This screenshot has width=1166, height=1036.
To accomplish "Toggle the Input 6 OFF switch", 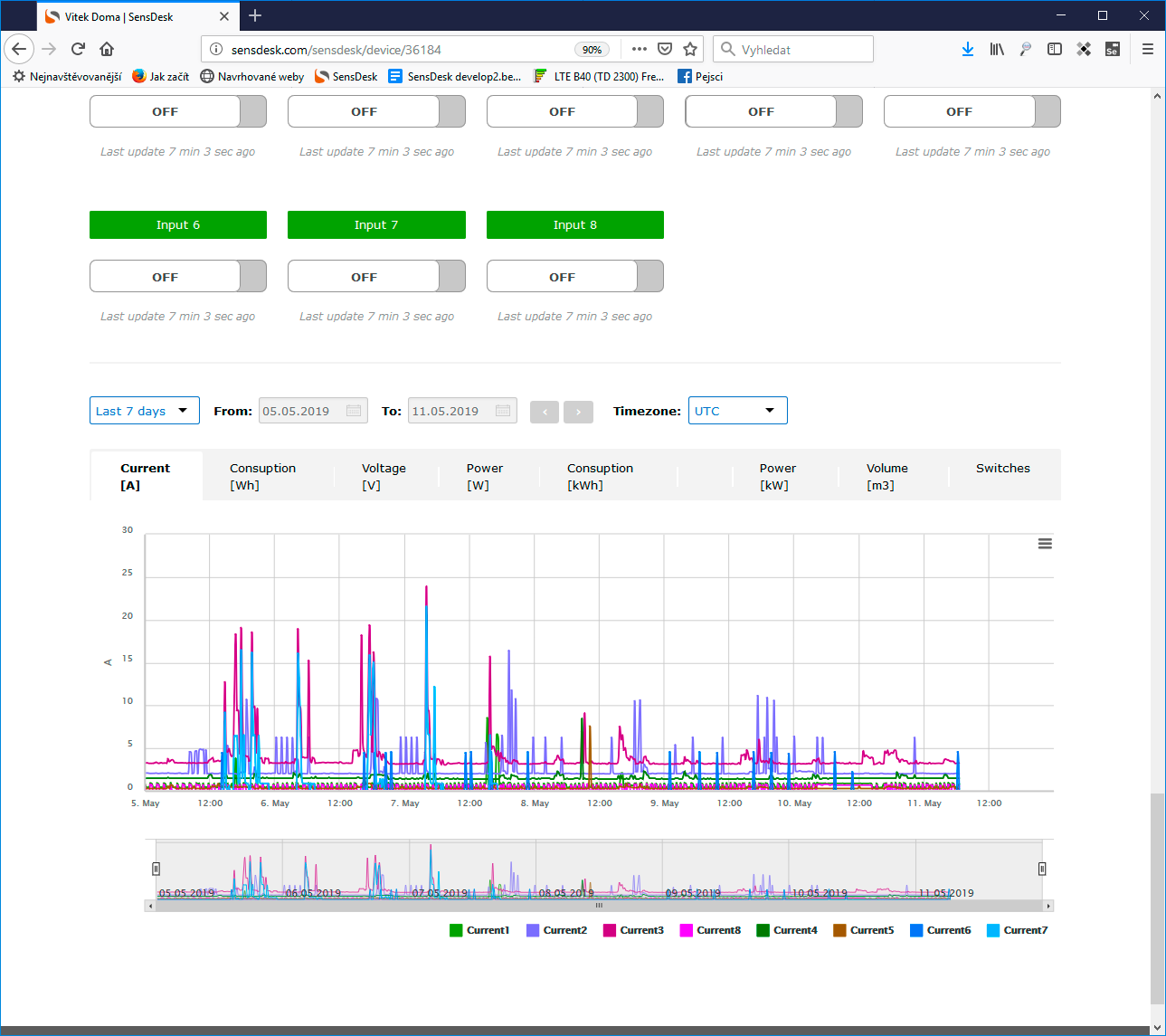I will tap(178, 277).
